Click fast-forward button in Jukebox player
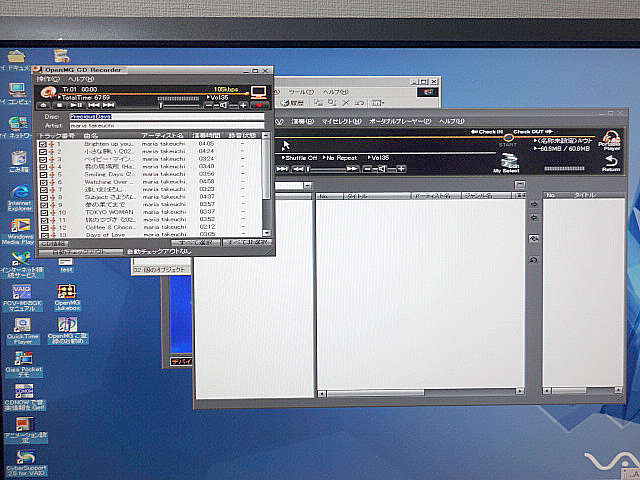Viewport: 640px width, 480px height. (x=353, y=169)
